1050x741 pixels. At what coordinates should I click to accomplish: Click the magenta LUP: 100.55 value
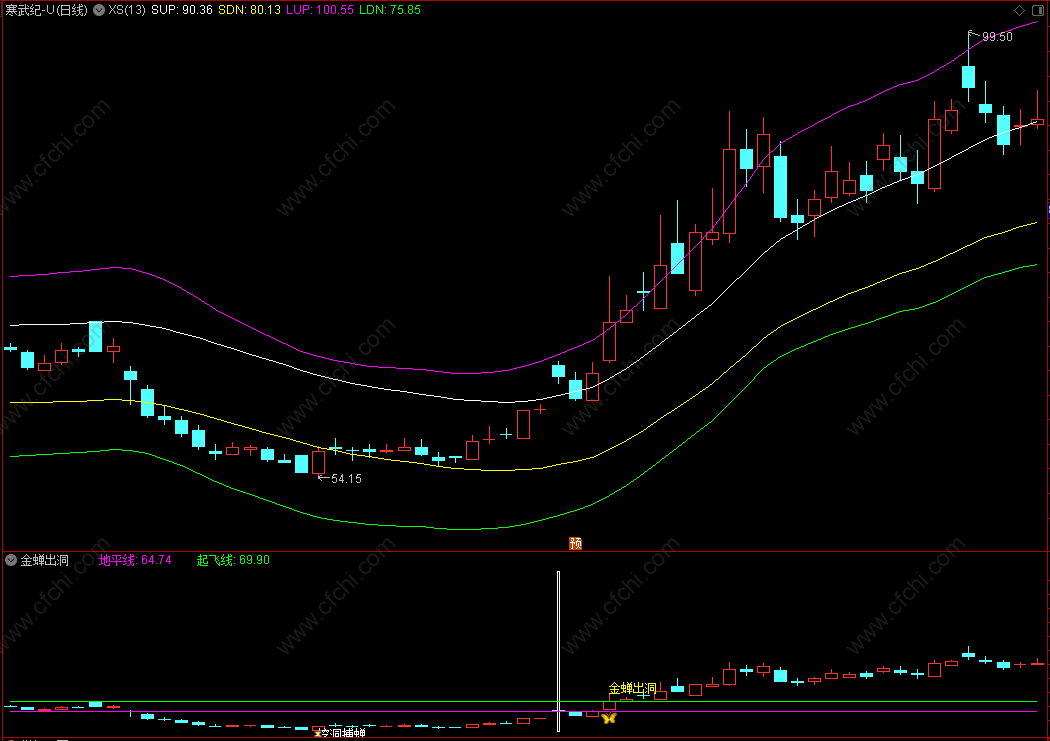click(319, 10)
